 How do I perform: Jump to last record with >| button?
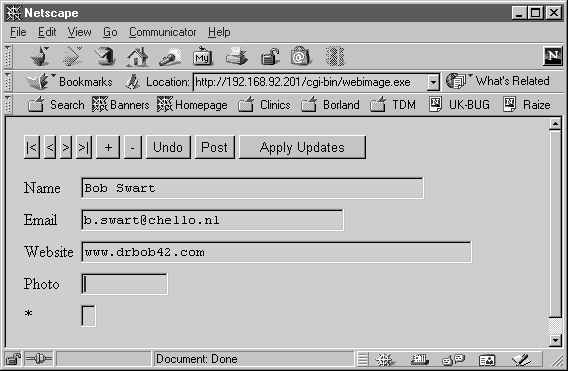click(x=84, y=147)
